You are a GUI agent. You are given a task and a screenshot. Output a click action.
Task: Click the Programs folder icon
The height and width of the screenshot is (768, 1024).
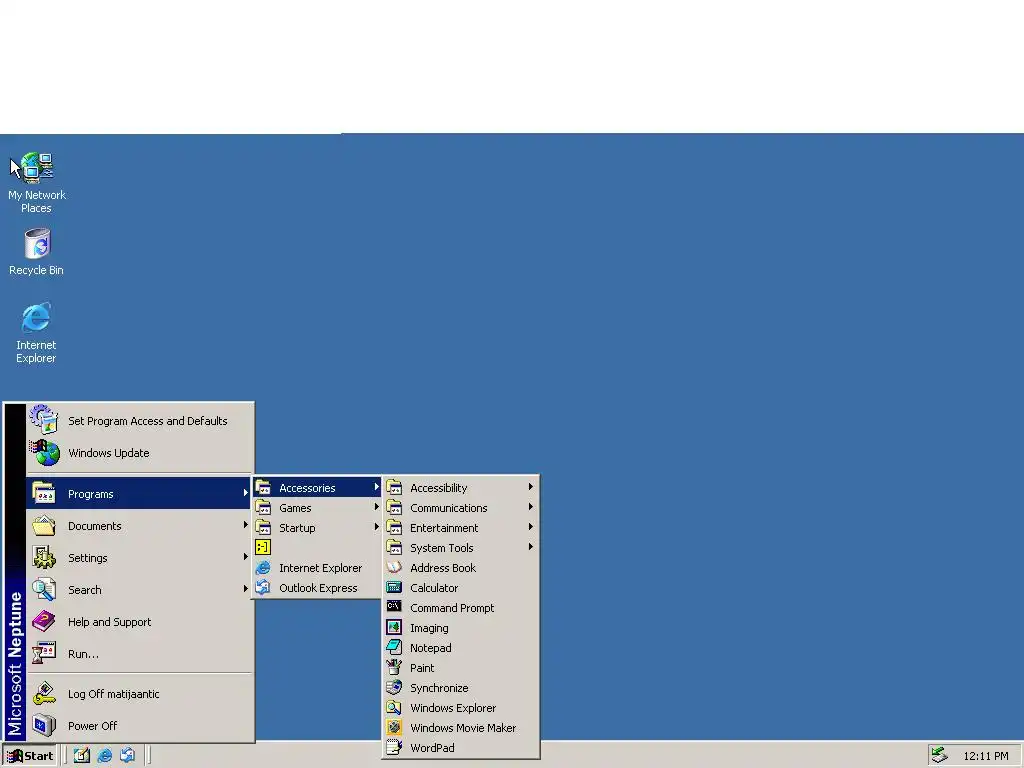tap(44, 493)
